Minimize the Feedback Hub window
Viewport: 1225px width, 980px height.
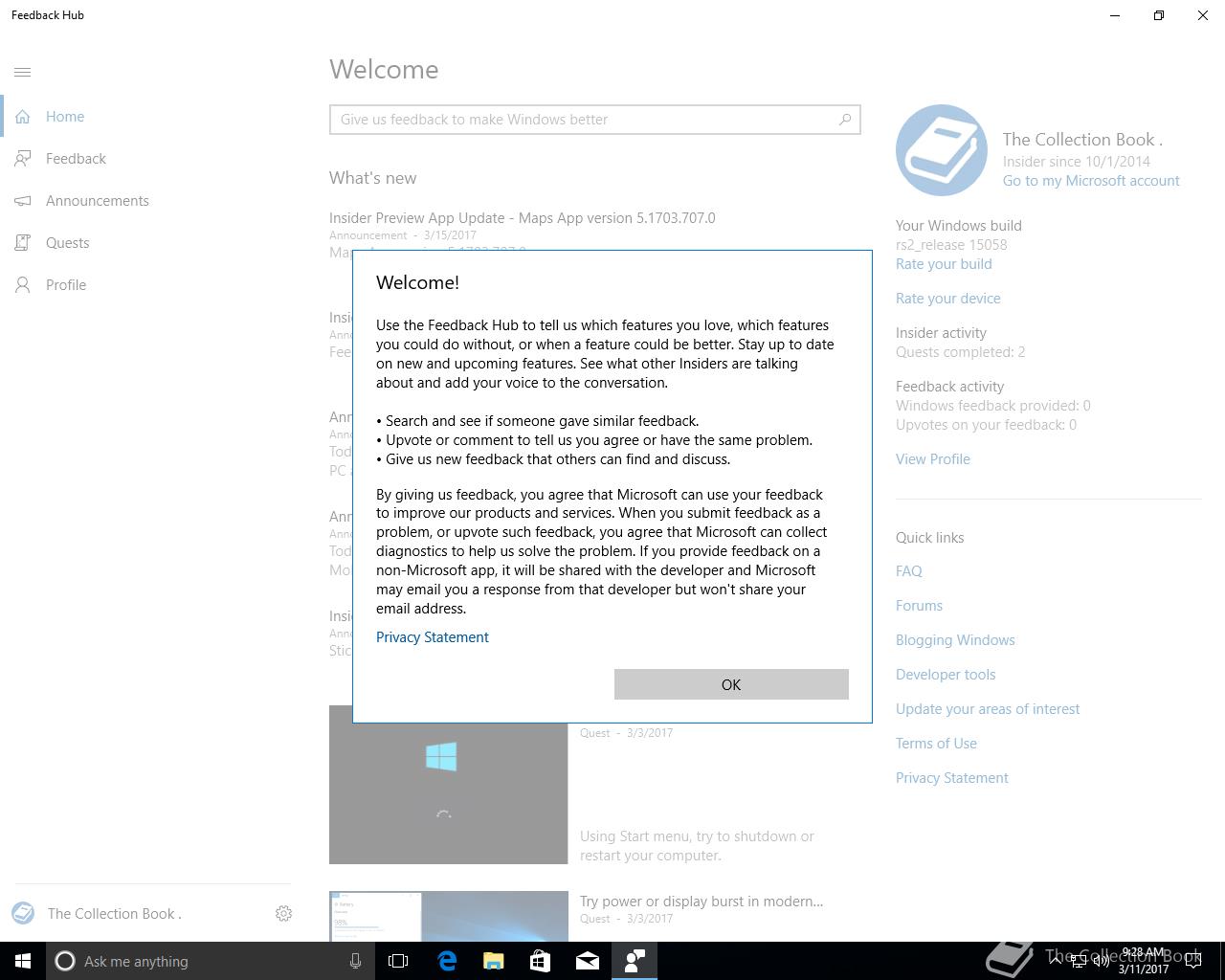pyautogui.click(x=1115, y=15)
